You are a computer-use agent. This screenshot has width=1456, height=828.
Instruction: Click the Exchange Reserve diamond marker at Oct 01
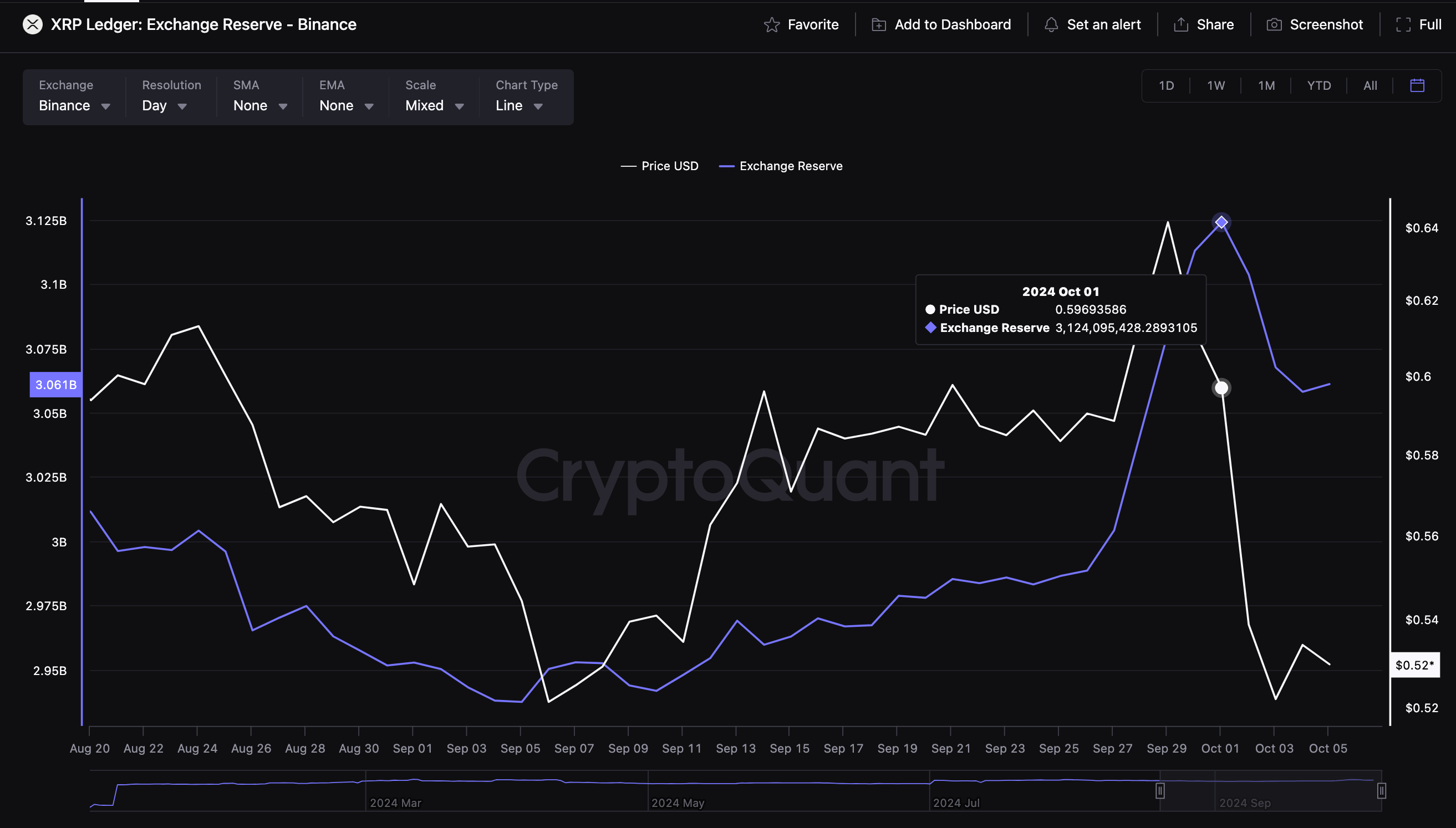point(1221,222)
